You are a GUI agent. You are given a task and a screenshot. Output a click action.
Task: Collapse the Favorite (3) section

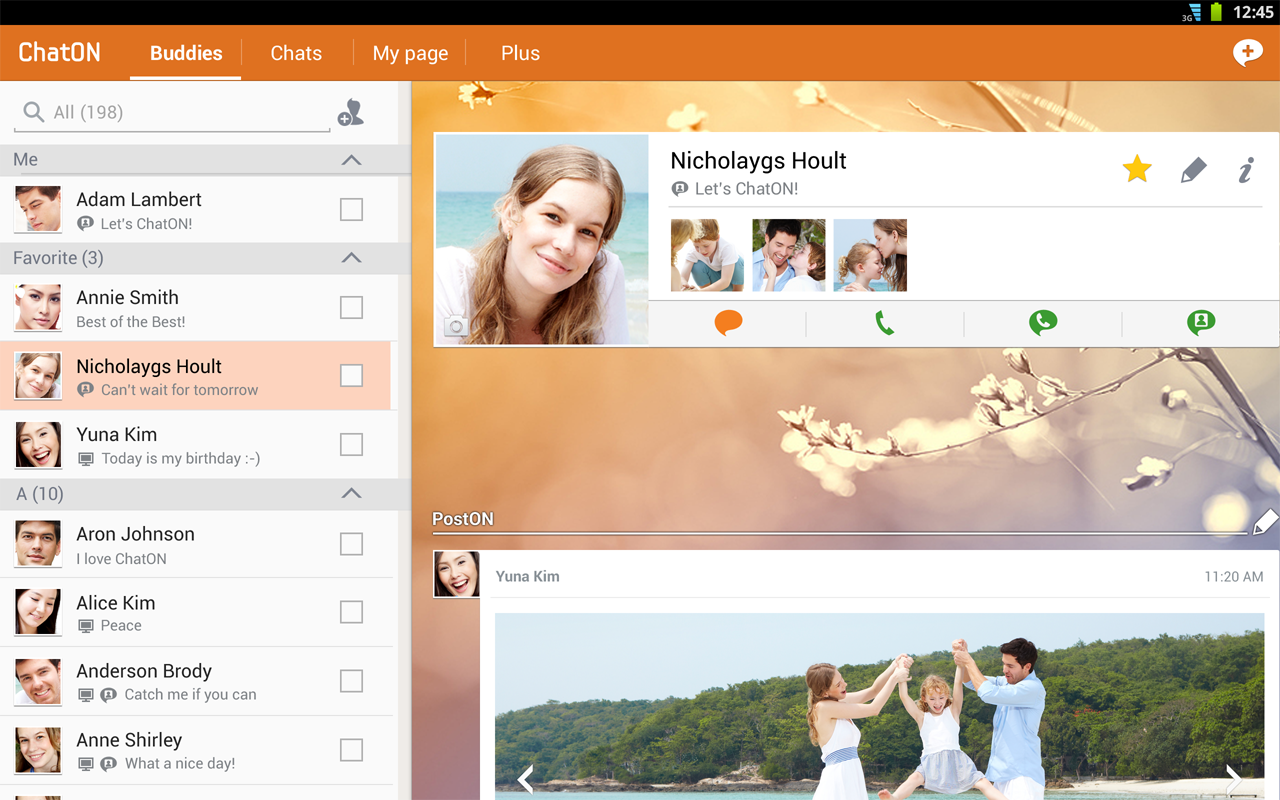(351, 258)
